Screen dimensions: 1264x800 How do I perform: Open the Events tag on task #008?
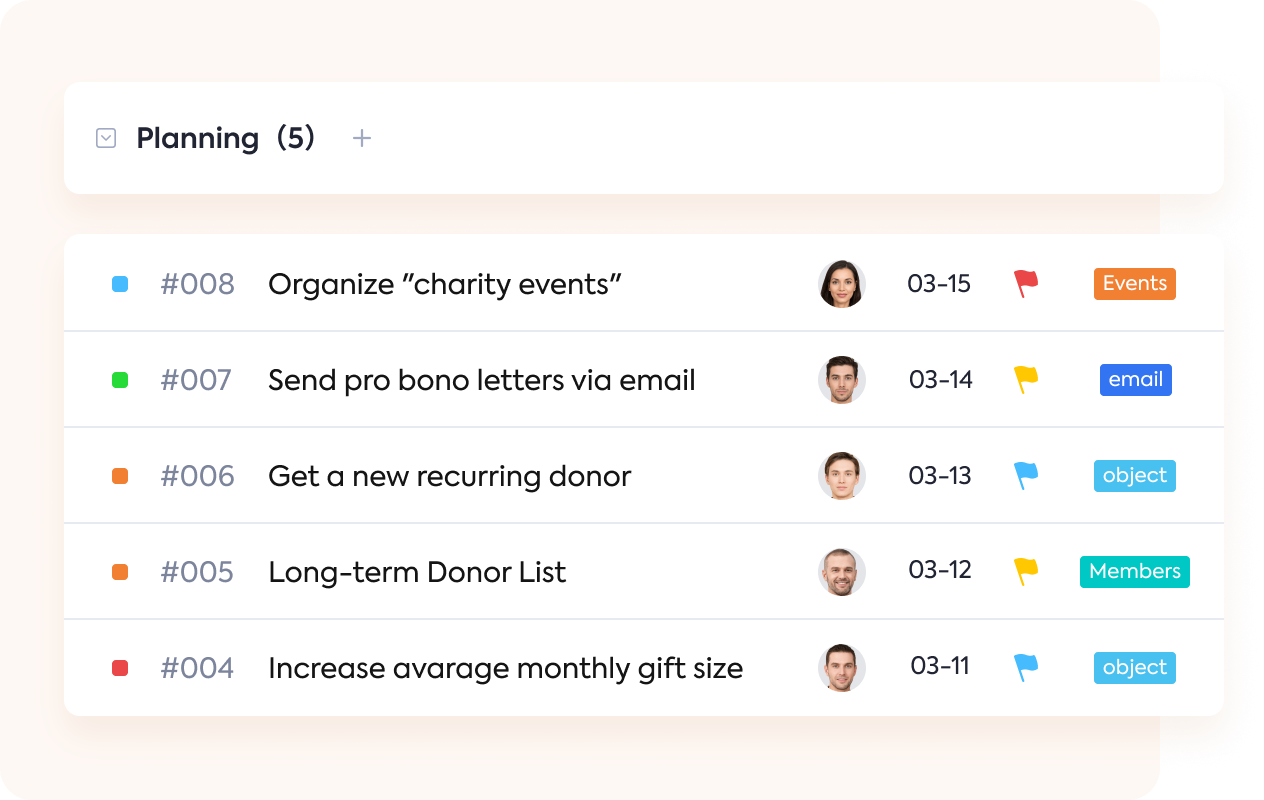[x=1135, y=284]
